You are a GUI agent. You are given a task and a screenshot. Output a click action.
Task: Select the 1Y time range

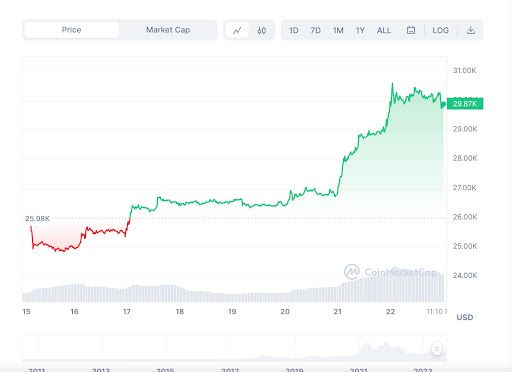pyautogui.click(x=360, y=30)
